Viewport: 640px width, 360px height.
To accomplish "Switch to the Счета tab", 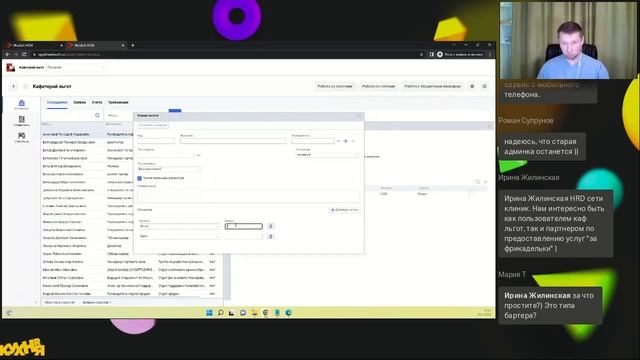I will pyautogui.click(x=97, y=102).
